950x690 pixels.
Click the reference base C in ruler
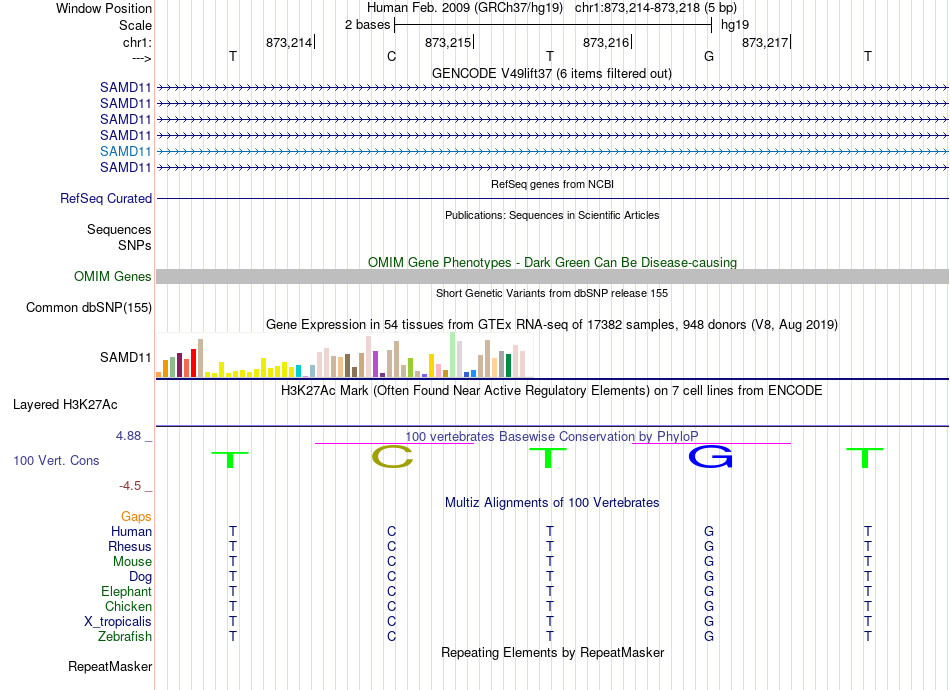coord(391,56)
